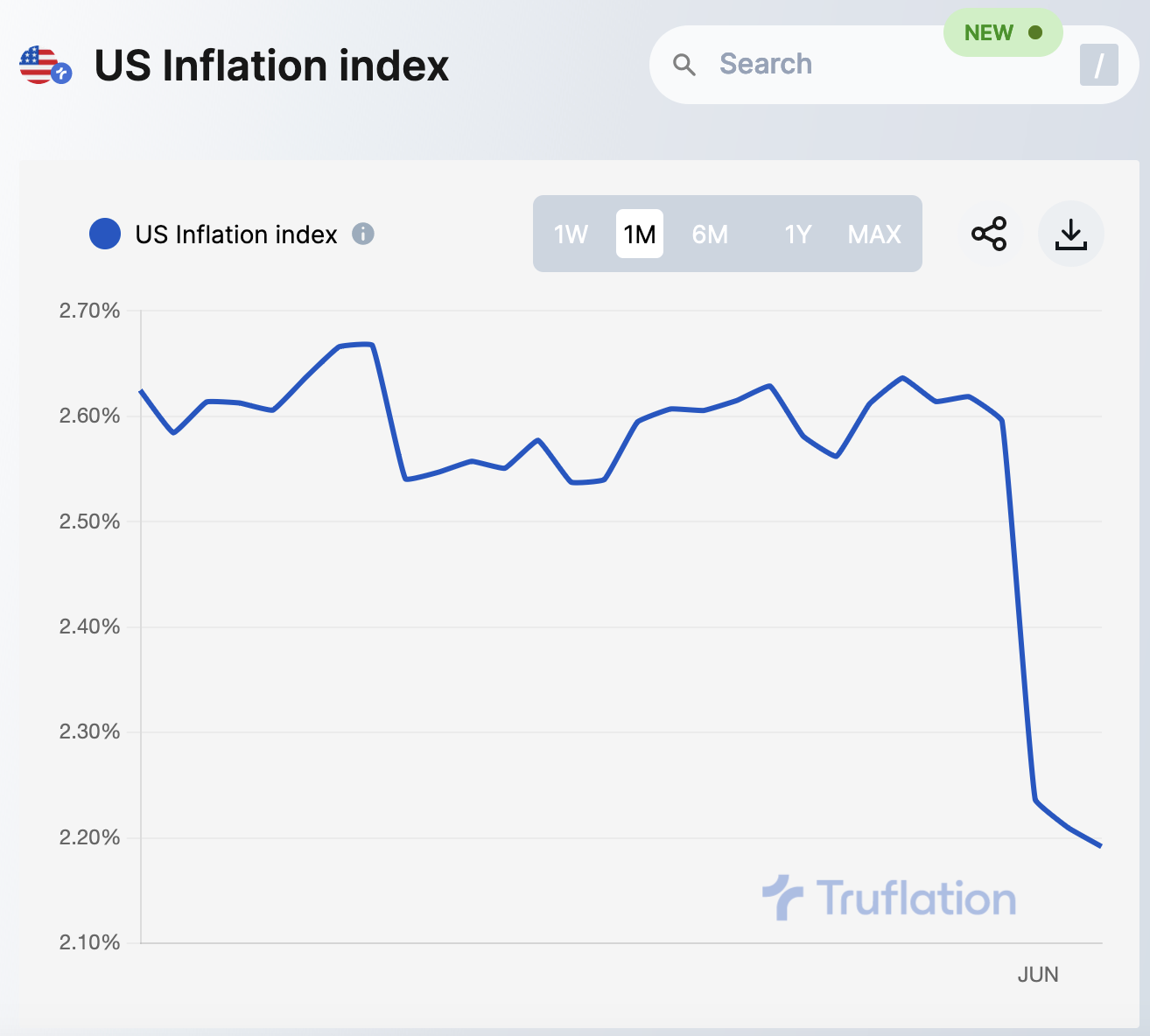Click the JUN label on the x-axis
Viewport: 1150px width, 1036px height.
(x=1038, y=975)
